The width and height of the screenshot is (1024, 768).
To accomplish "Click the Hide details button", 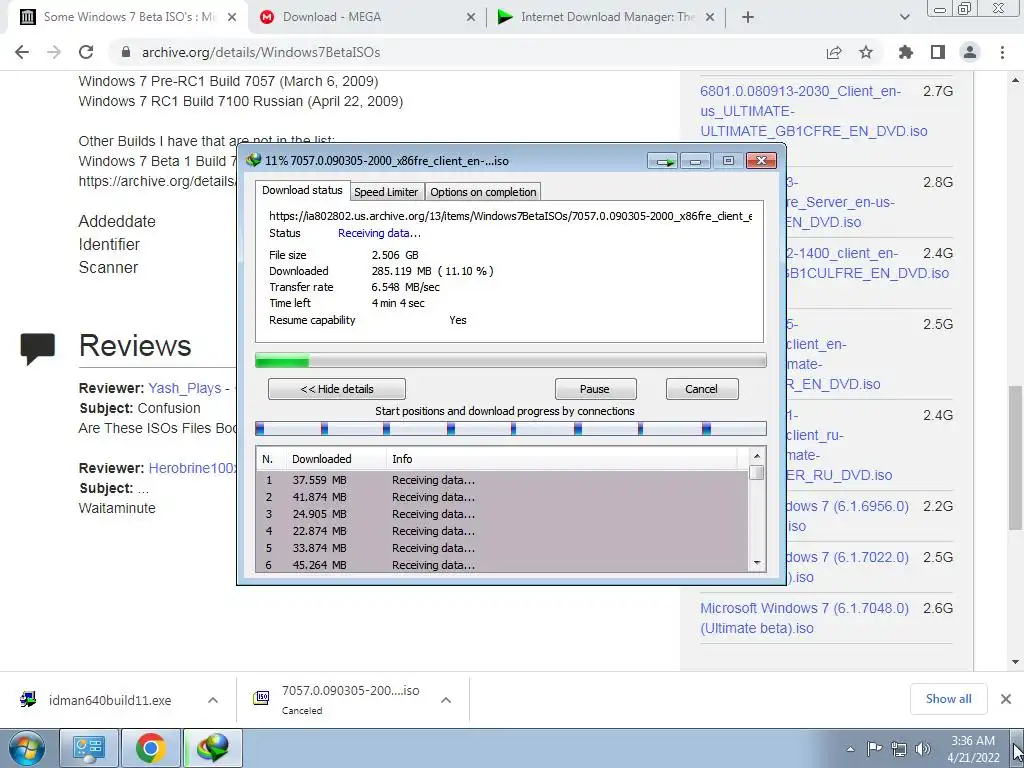I will [x=337, y=389].
